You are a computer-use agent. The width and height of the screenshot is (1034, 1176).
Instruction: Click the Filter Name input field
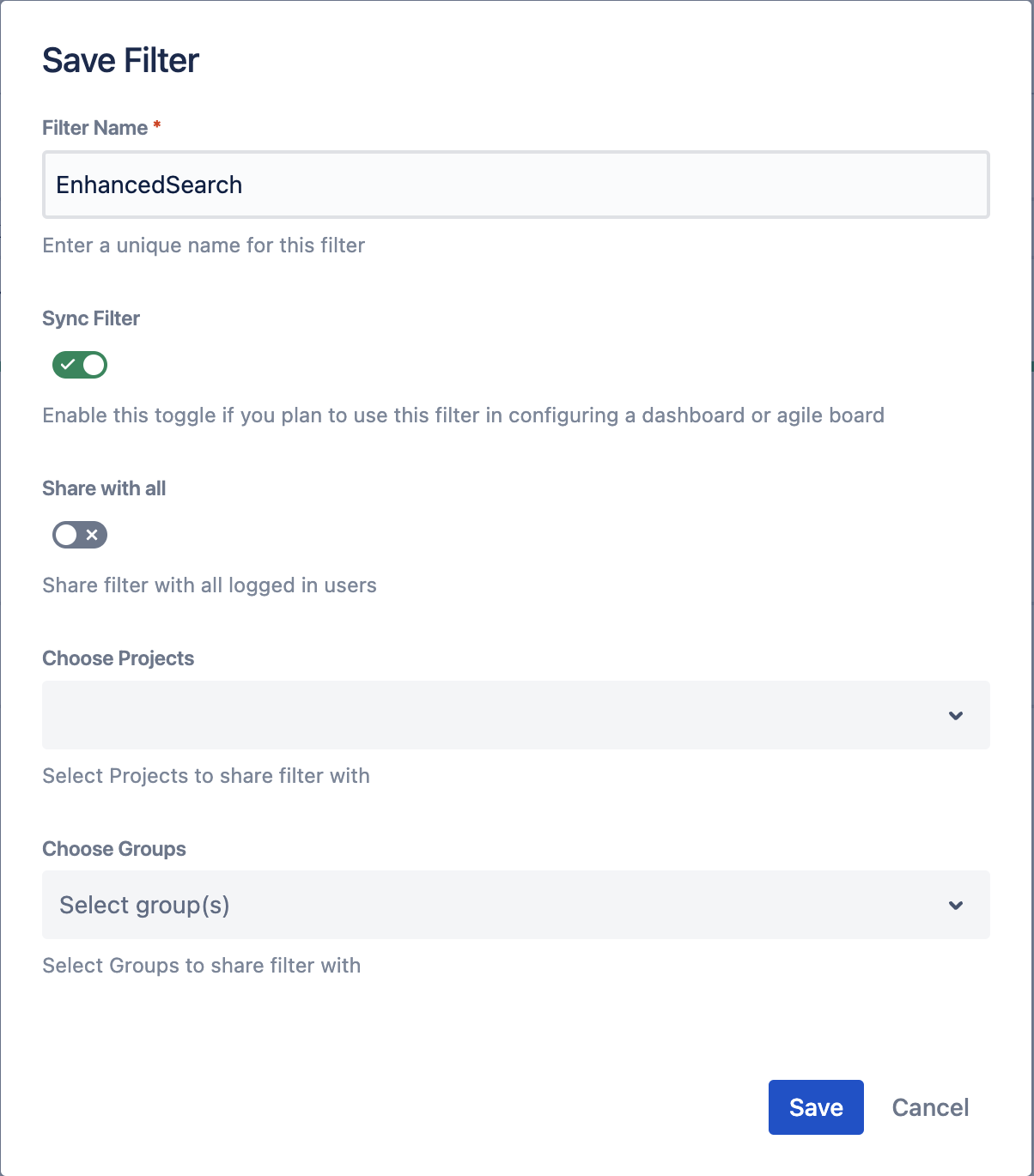pos(515,185)
